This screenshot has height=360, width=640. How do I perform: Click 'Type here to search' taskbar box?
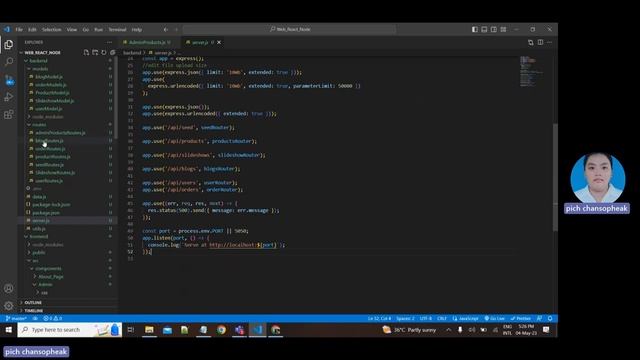(69, 330)
